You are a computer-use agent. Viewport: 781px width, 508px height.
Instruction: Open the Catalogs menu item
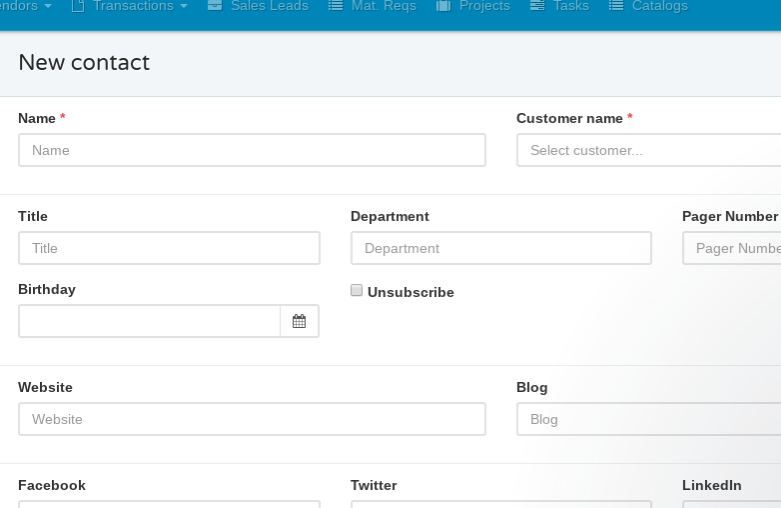(x=659, y=6)
